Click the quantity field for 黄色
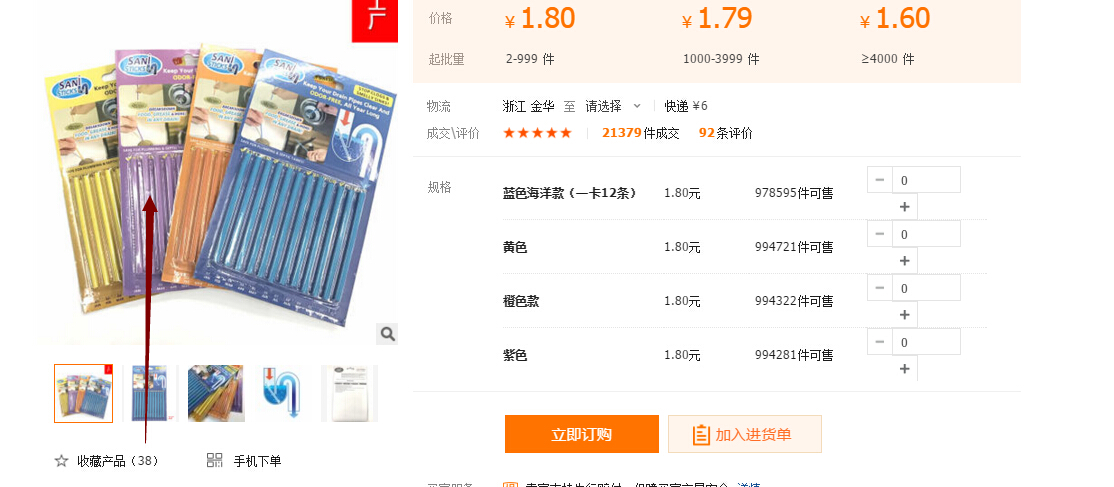This screenshot has width=1114, height=487. 926,234
